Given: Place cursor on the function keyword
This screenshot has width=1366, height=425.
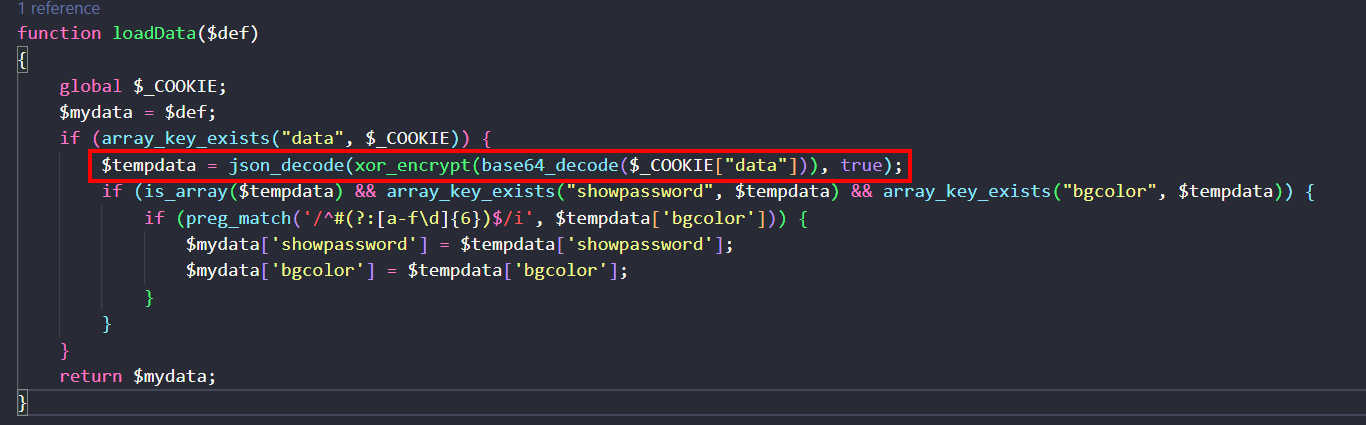Looking at the screenshot, I should (x=59, y=33).
